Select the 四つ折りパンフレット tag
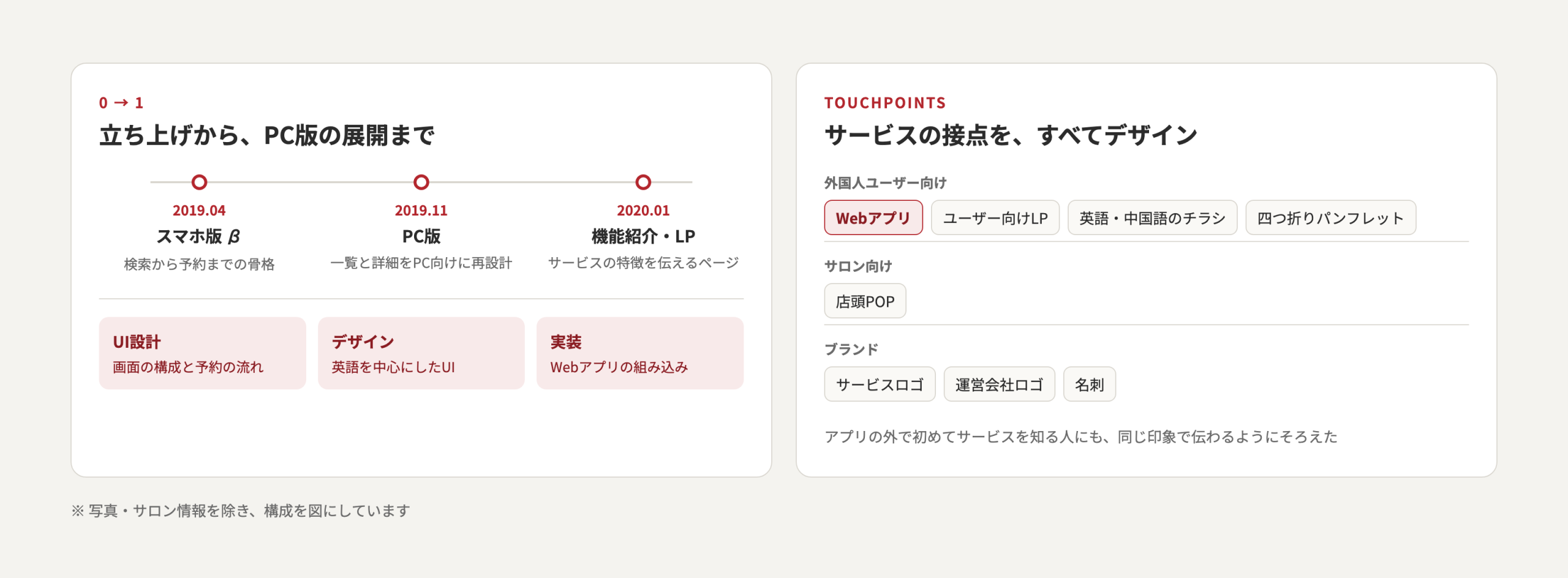The width and height of the screenshot is (1568, 578). [x=1330, y=217]
